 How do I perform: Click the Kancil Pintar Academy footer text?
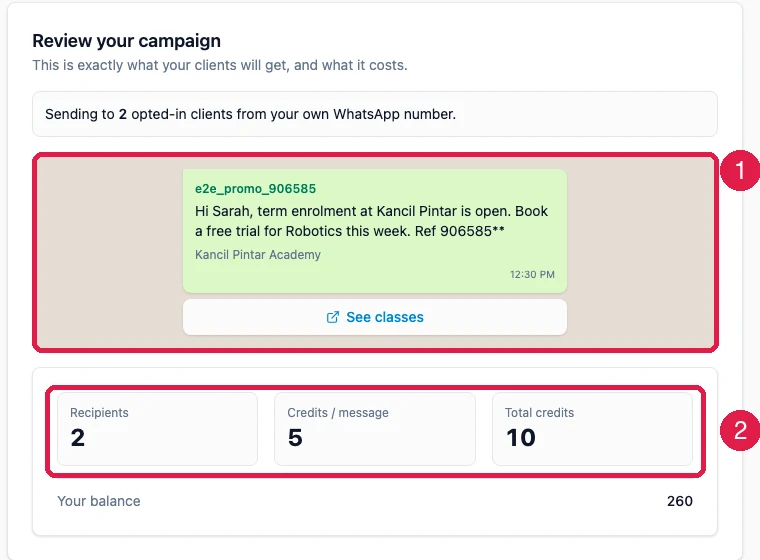[258, 255]
